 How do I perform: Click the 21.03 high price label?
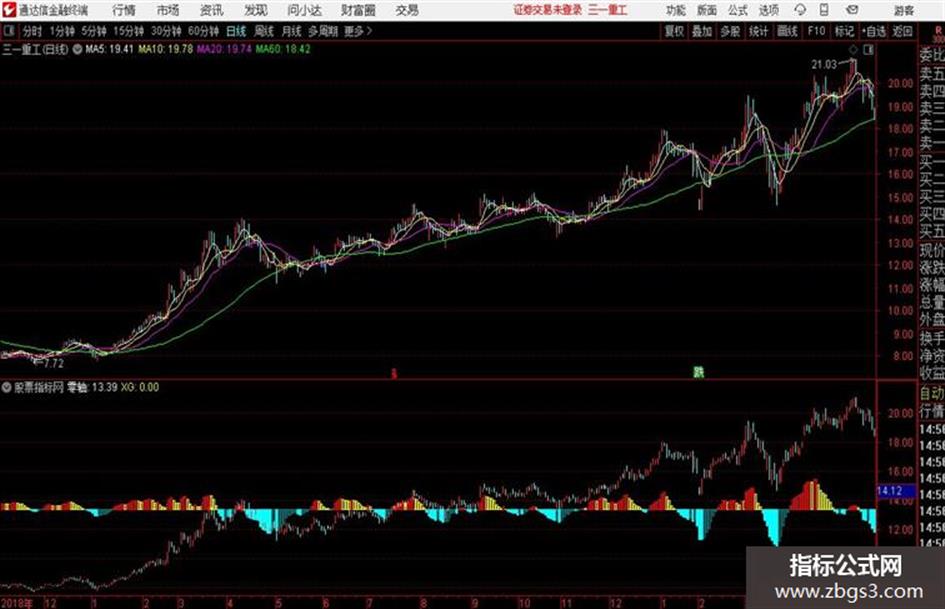tap(824, 65)
